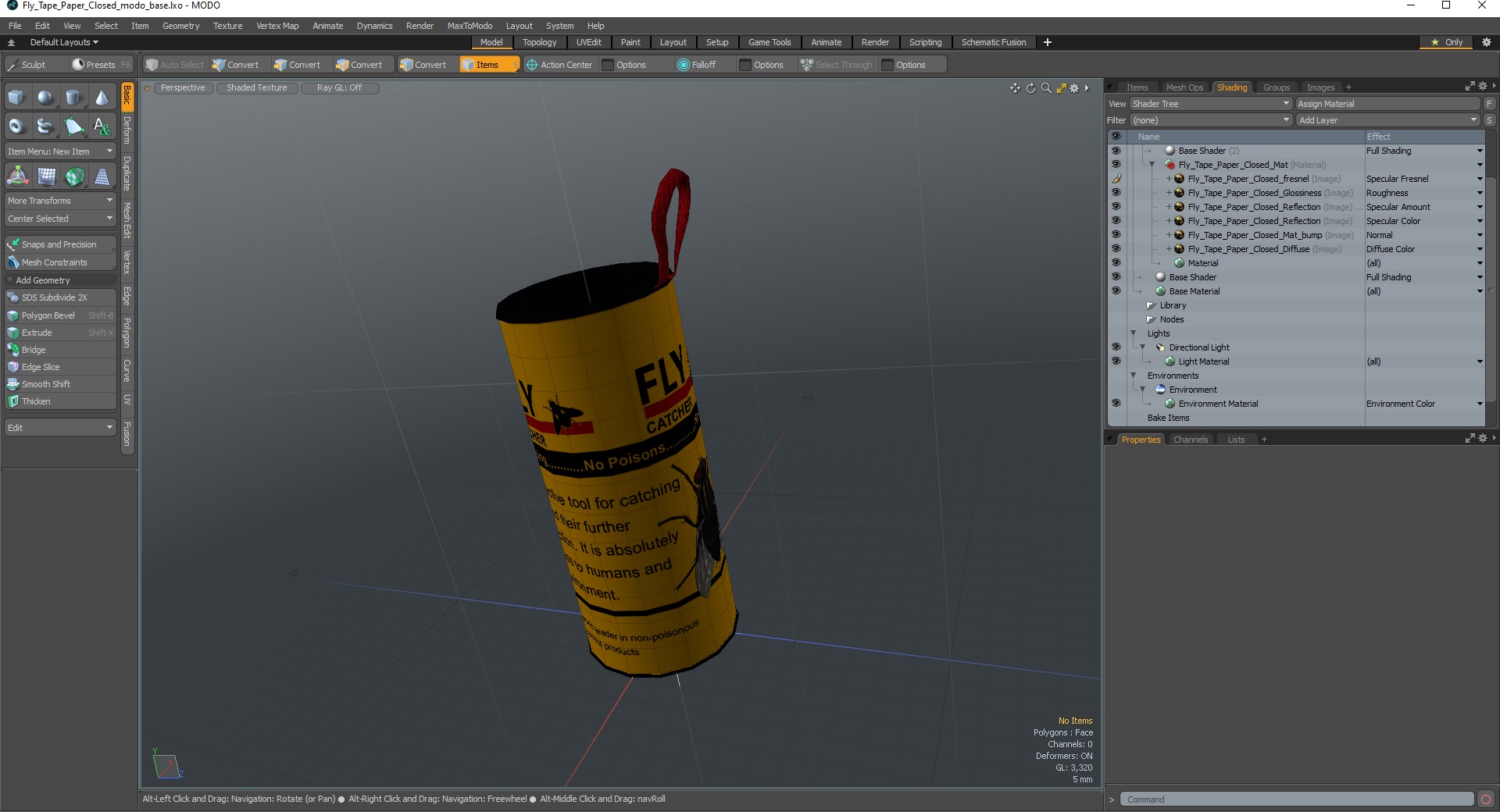Open viewport settings gear icon
Image resolution: width=1500 pixels, height=812 pixels.
[1074, 88]
